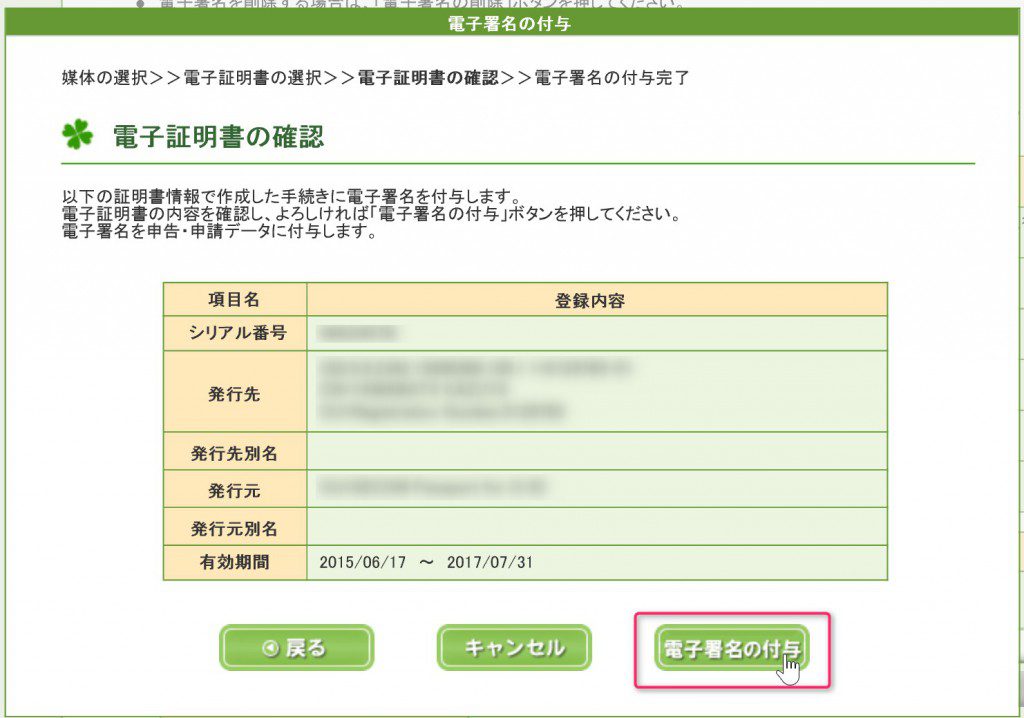Image resolution: width=1024 pixels, height=718 pixels.
Task: Click the 有効期間 row label
Action: point(235,563)
